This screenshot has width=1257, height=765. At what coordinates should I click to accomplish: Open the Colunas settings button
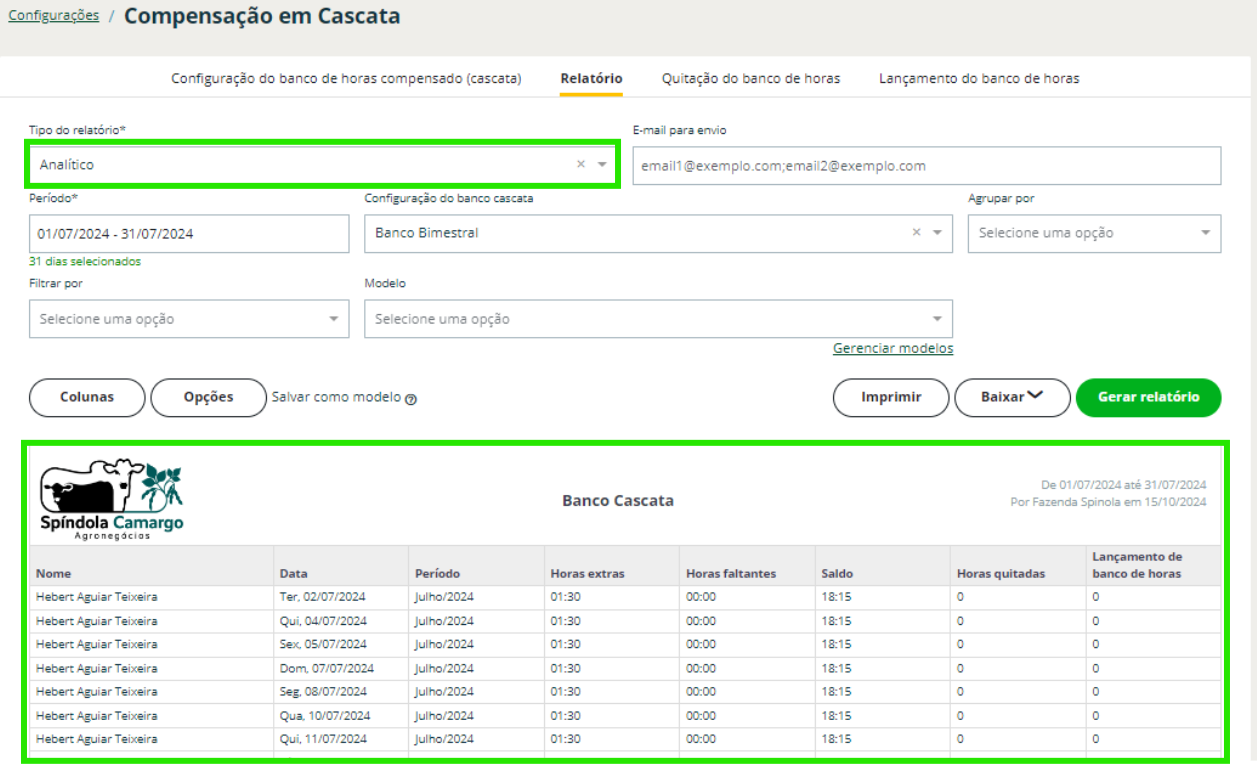pos(87,397)
